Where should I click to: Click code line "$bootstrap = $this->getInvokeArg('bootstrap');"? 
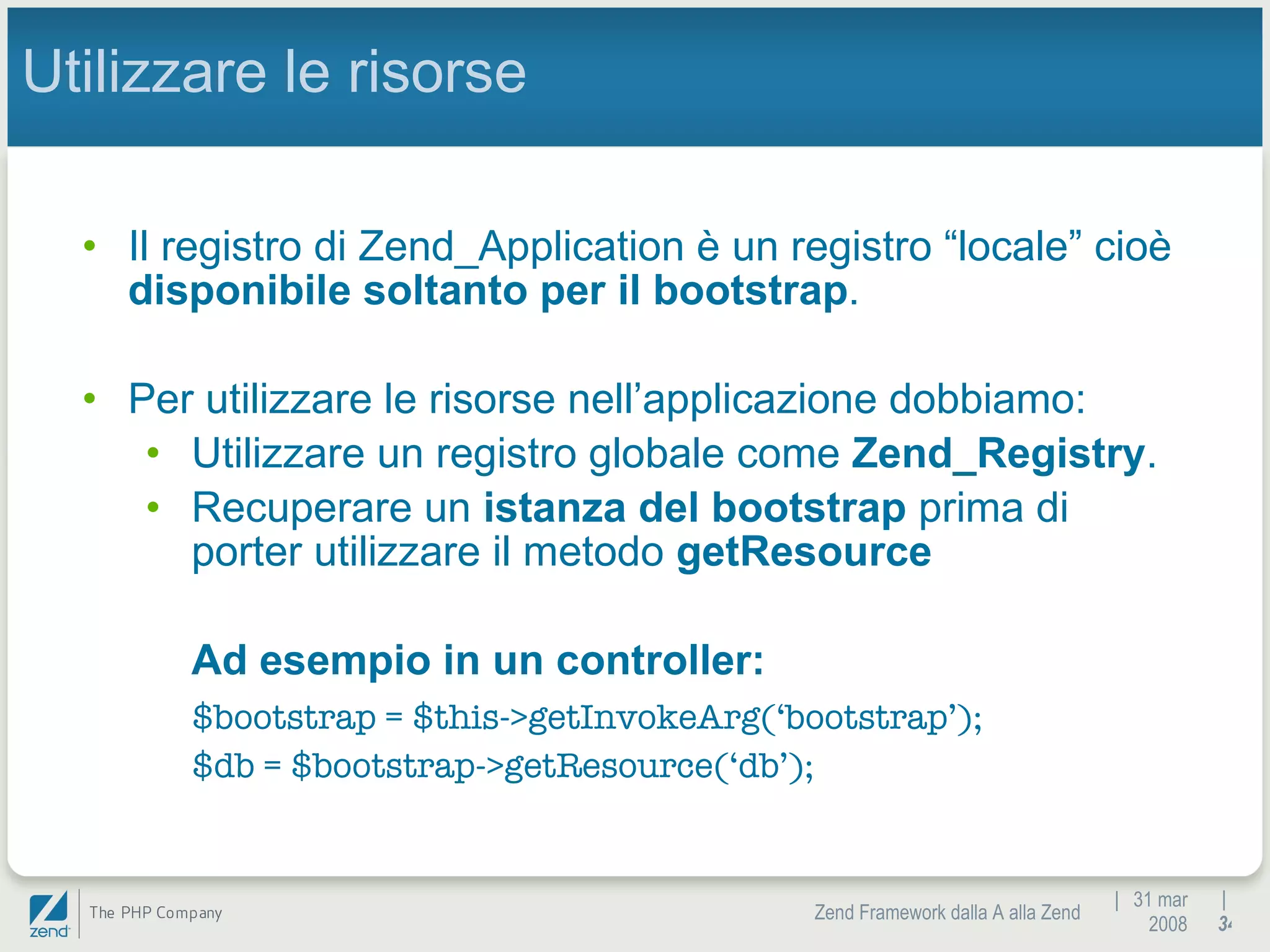point(587,718)
